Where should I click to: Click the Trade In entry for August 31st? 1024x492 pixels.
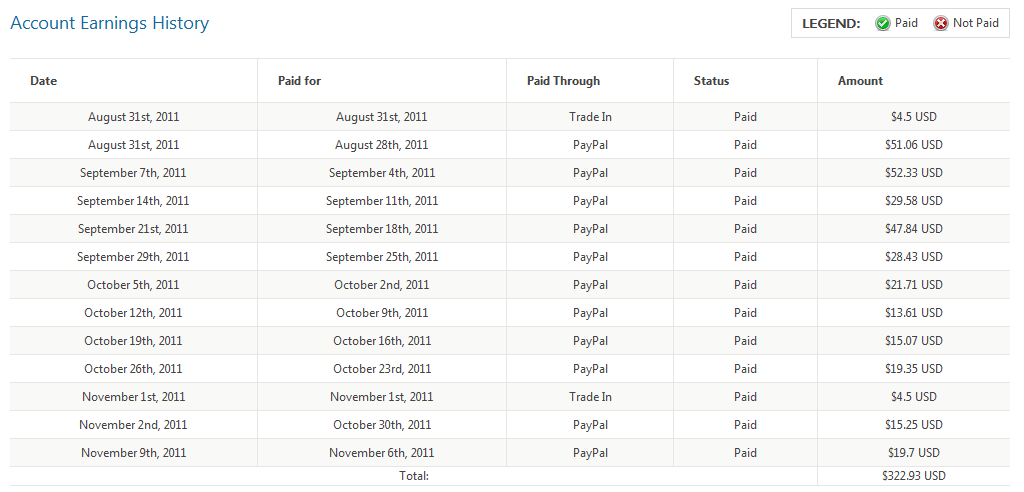click(x=590, y=117)
